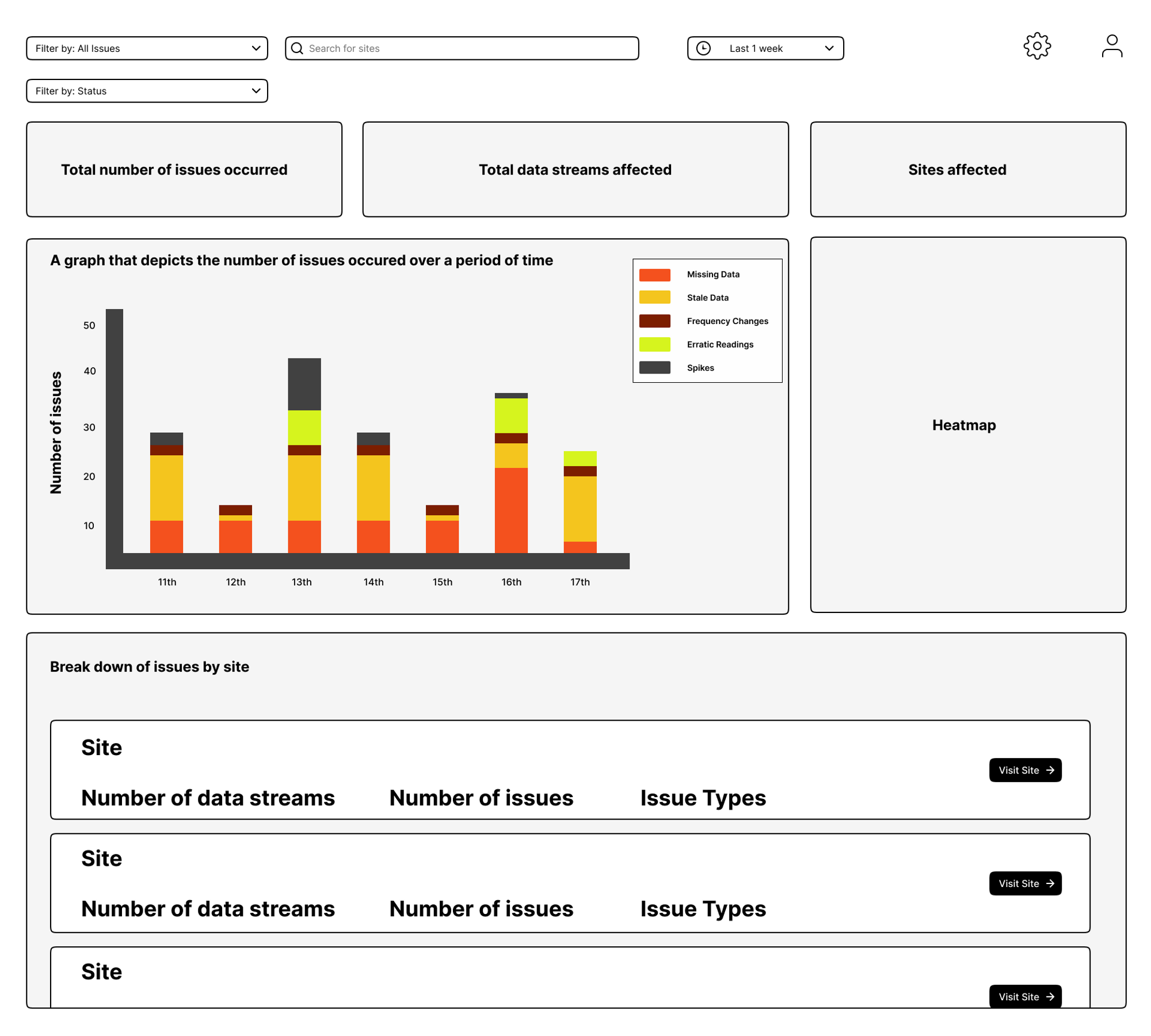Screen dimensions: 1151x1036
Task: Open the Filter by: Status dropdown
Action: pyautogui.click(x=147, y=91)
